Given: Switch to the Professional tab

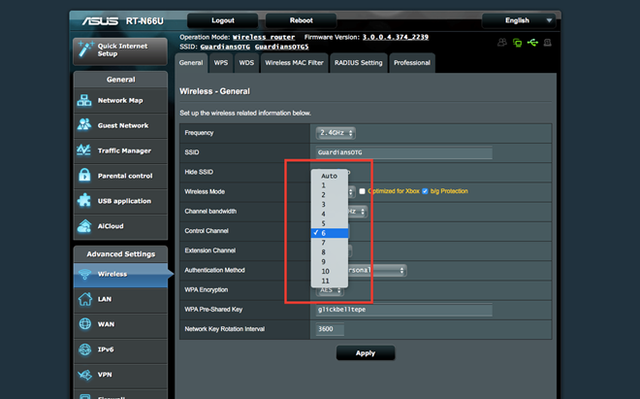Looking at the screenshot, I should click(412, 63).
